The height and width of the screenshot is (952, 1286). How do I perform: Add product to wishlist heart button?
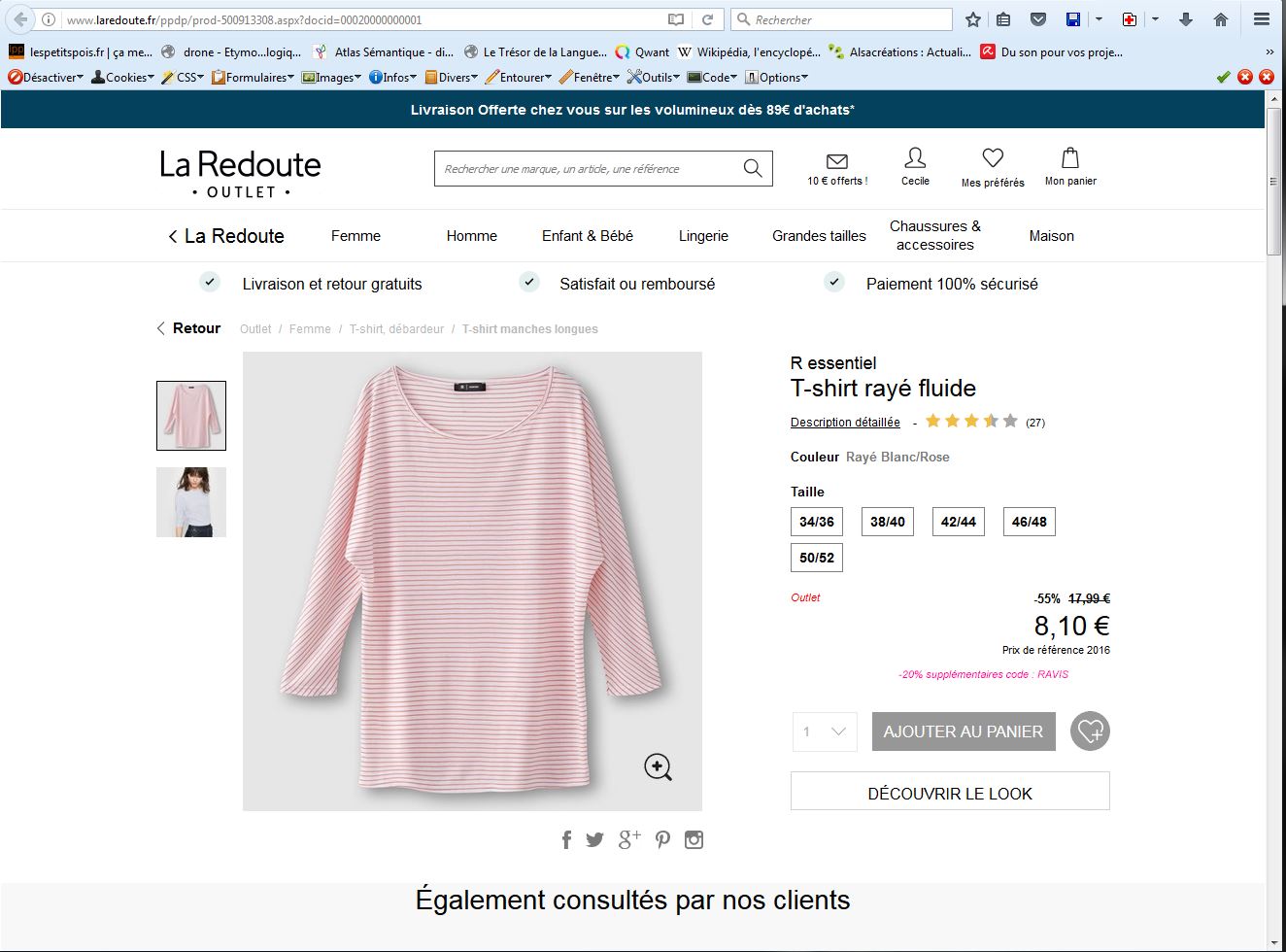point(1090,731)
